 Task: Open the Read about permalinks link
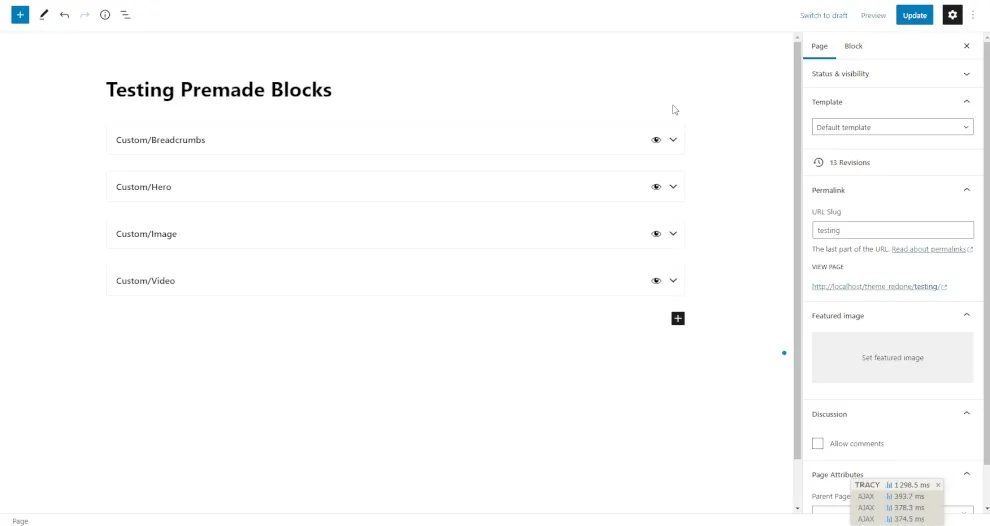[x=930, y=249]
